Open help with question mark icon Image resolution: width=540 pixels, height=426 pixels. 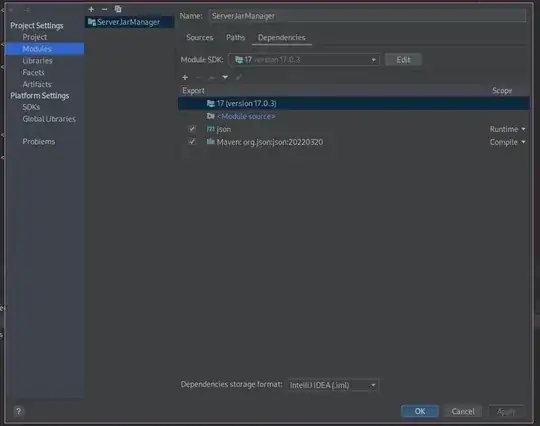coord(18,411)
